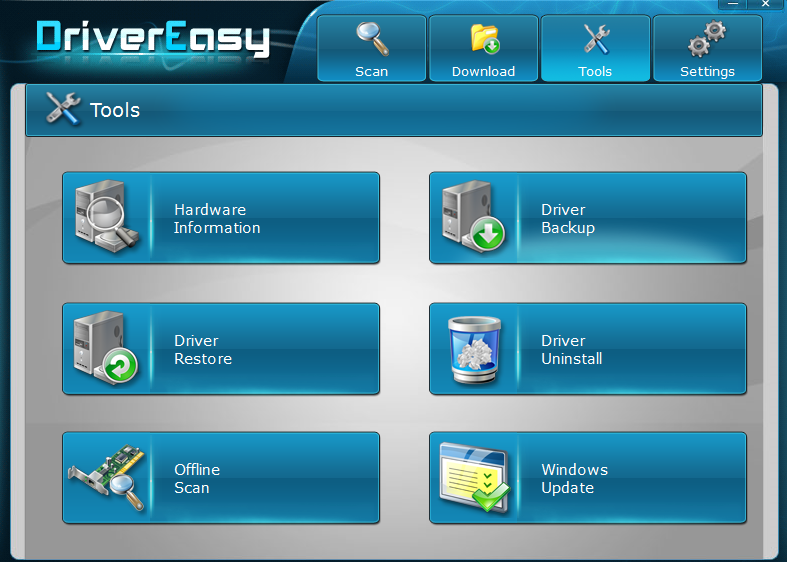Open Settings via the gears icon

tap(707, 39)
